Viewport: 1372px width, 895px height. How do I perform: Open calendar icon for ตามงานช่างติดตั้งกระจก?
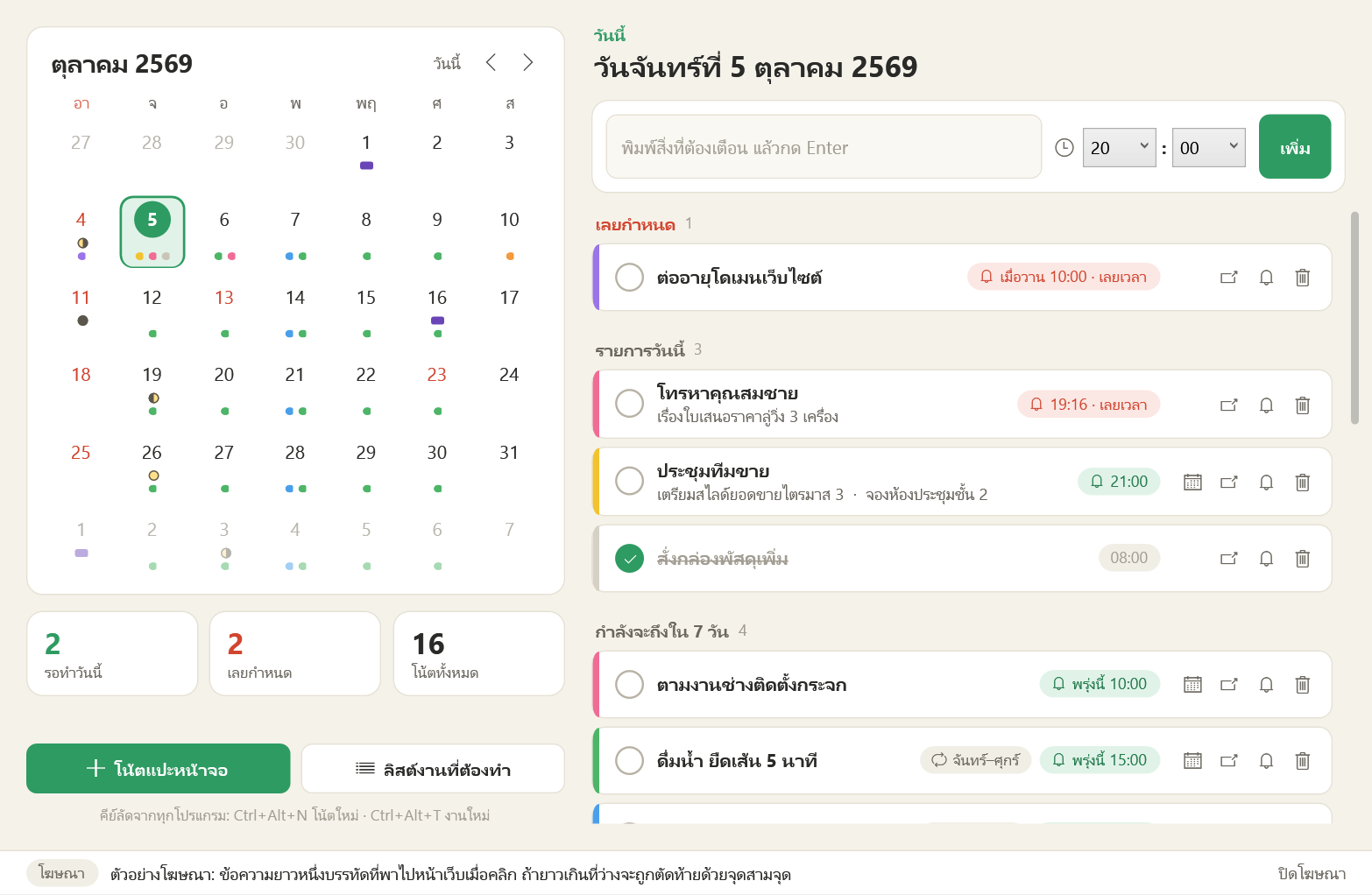(1192, 684)
